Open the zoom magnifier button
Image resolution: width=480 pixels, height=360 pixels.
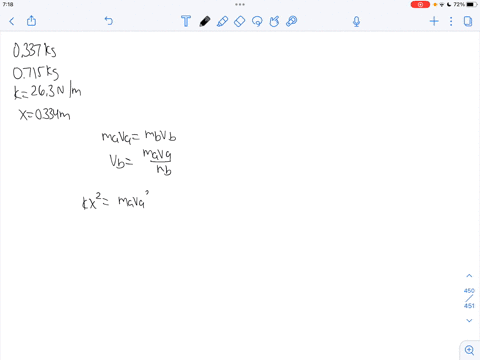click(x=470, y=350)
